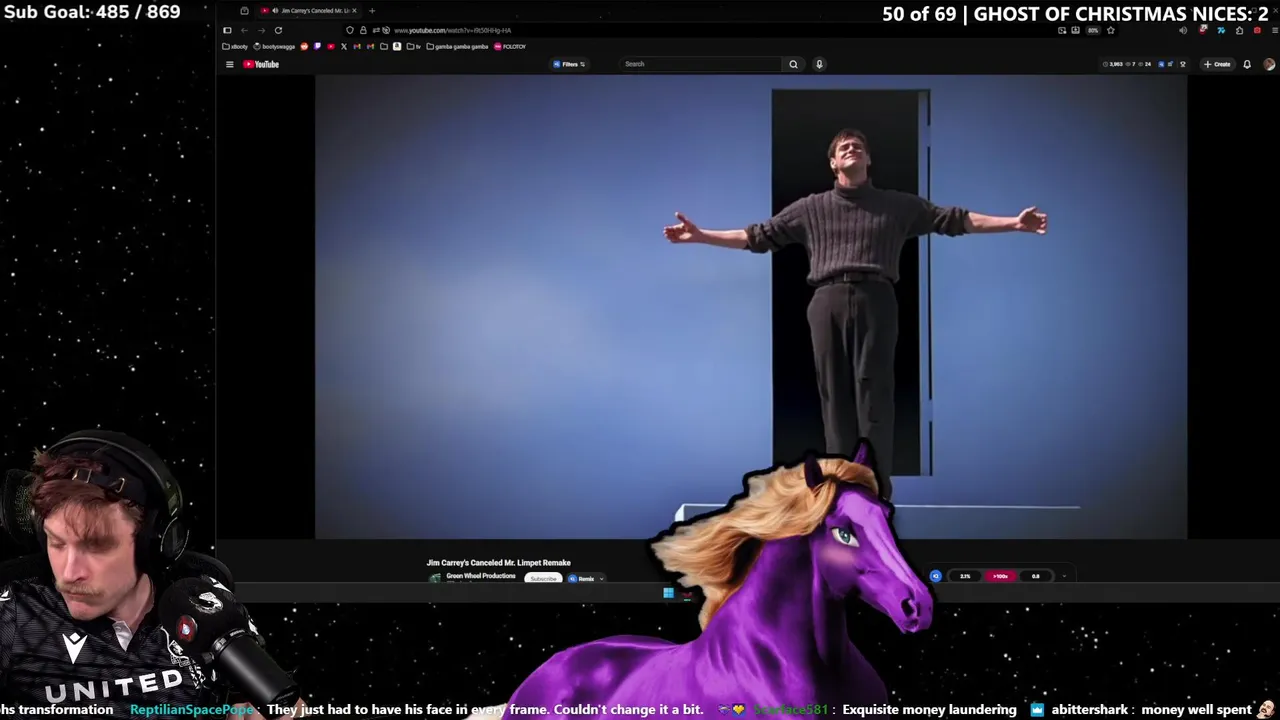Image resolution: width=1280 pixels, height=720 pixels.
Task: Click the browser address bar URL
Action: 453,30
